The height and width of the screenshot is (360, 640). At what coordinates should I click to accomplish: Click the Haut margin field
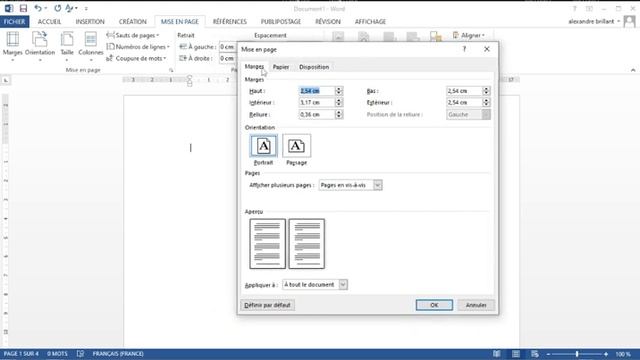[317, 91]
